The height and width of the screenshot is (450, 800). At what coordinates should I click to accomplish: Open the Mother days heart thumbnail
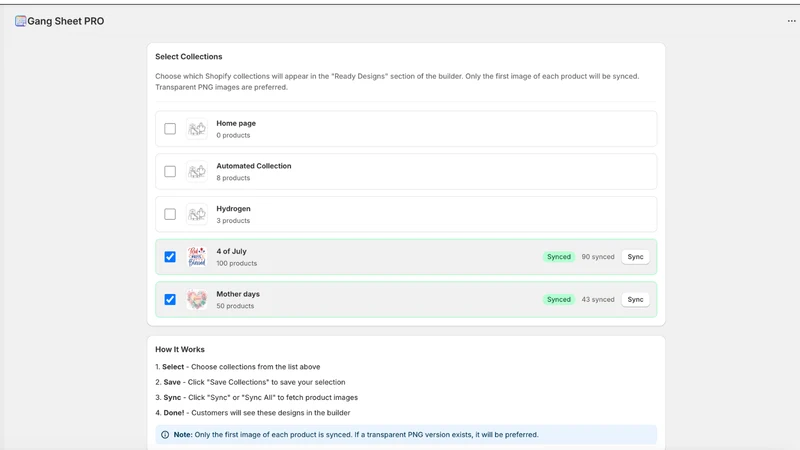[x=196, y=299]
